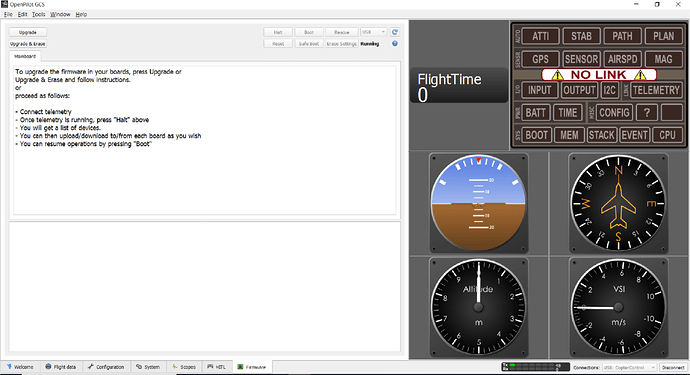The image size is (690, 375).
Task: Click the artificial horizon attitude gauge
Action: click(478, 203)
